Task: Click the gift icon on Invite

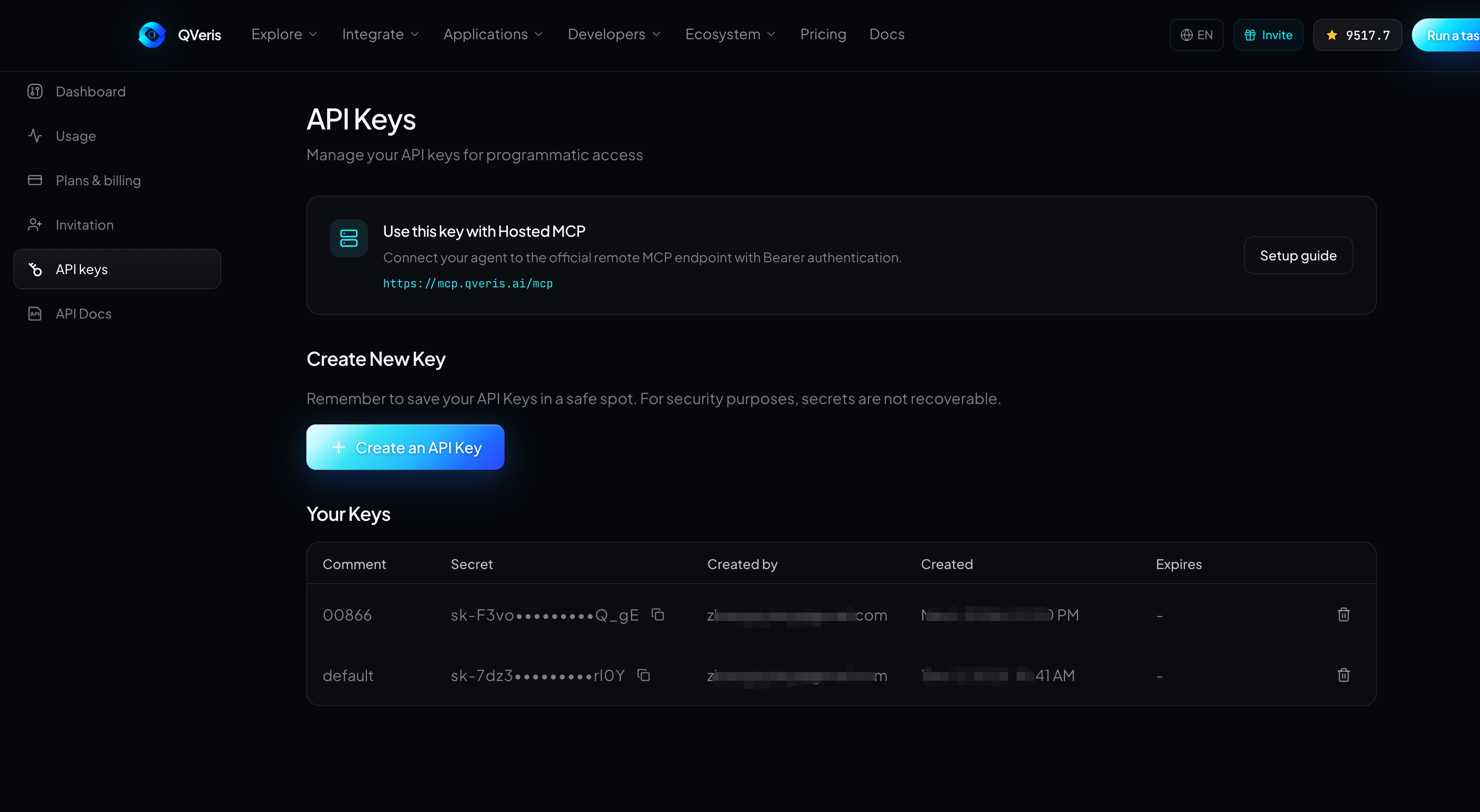Action: point(1250,35)
